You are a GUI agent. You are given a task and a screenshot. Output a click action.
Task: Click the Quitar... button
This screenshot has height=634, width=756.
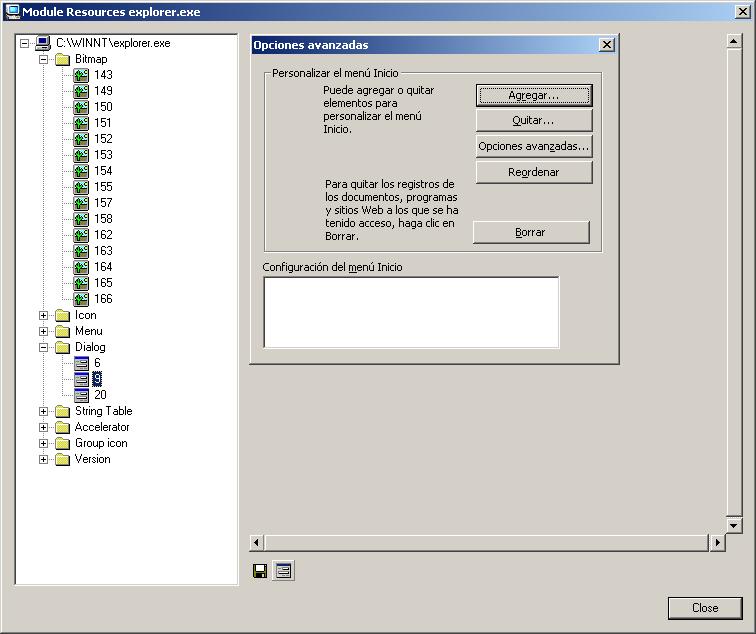tap(534, 121)
